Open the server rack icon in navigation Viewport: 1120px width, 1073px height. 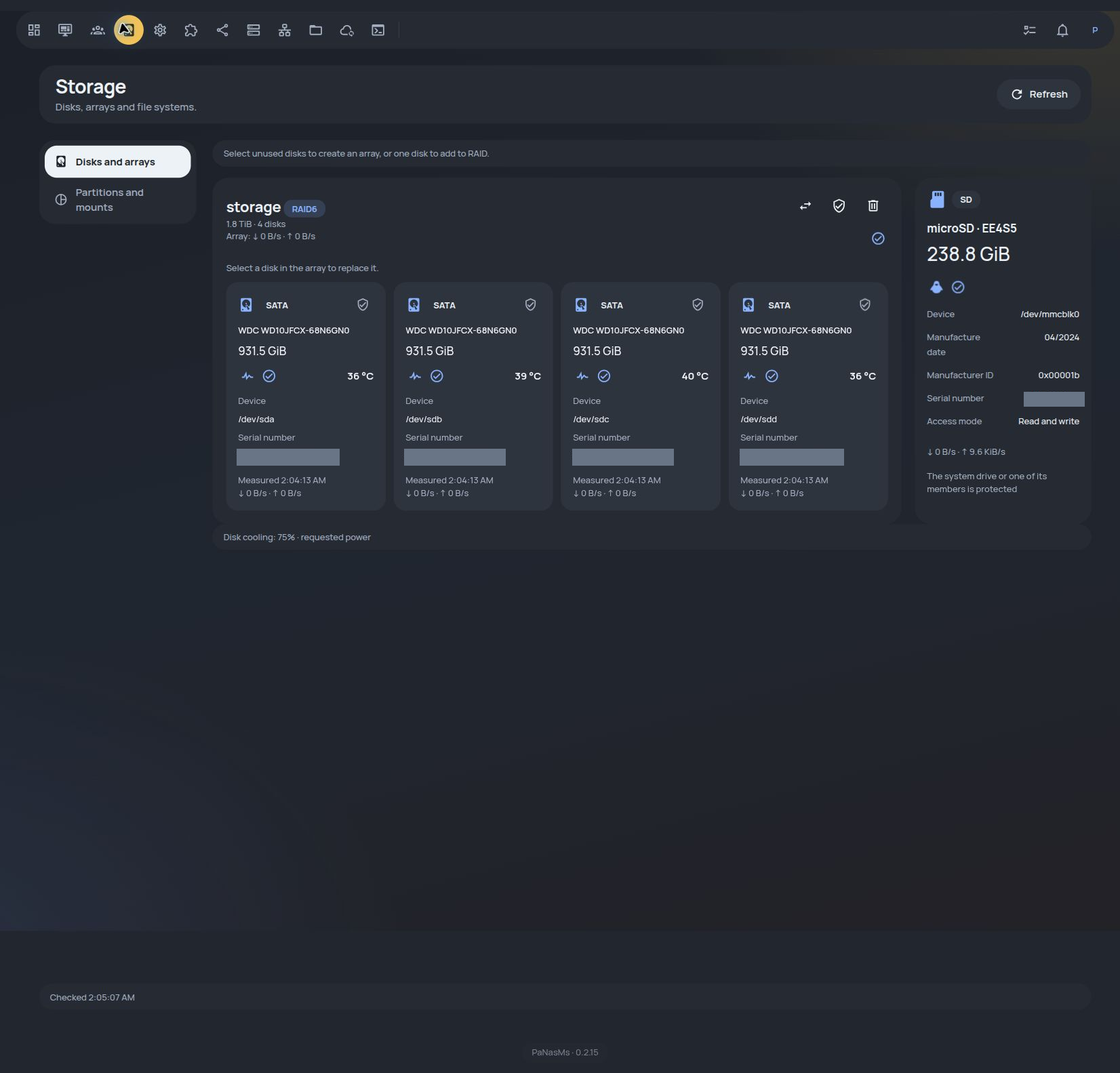[x=254, y=30]
